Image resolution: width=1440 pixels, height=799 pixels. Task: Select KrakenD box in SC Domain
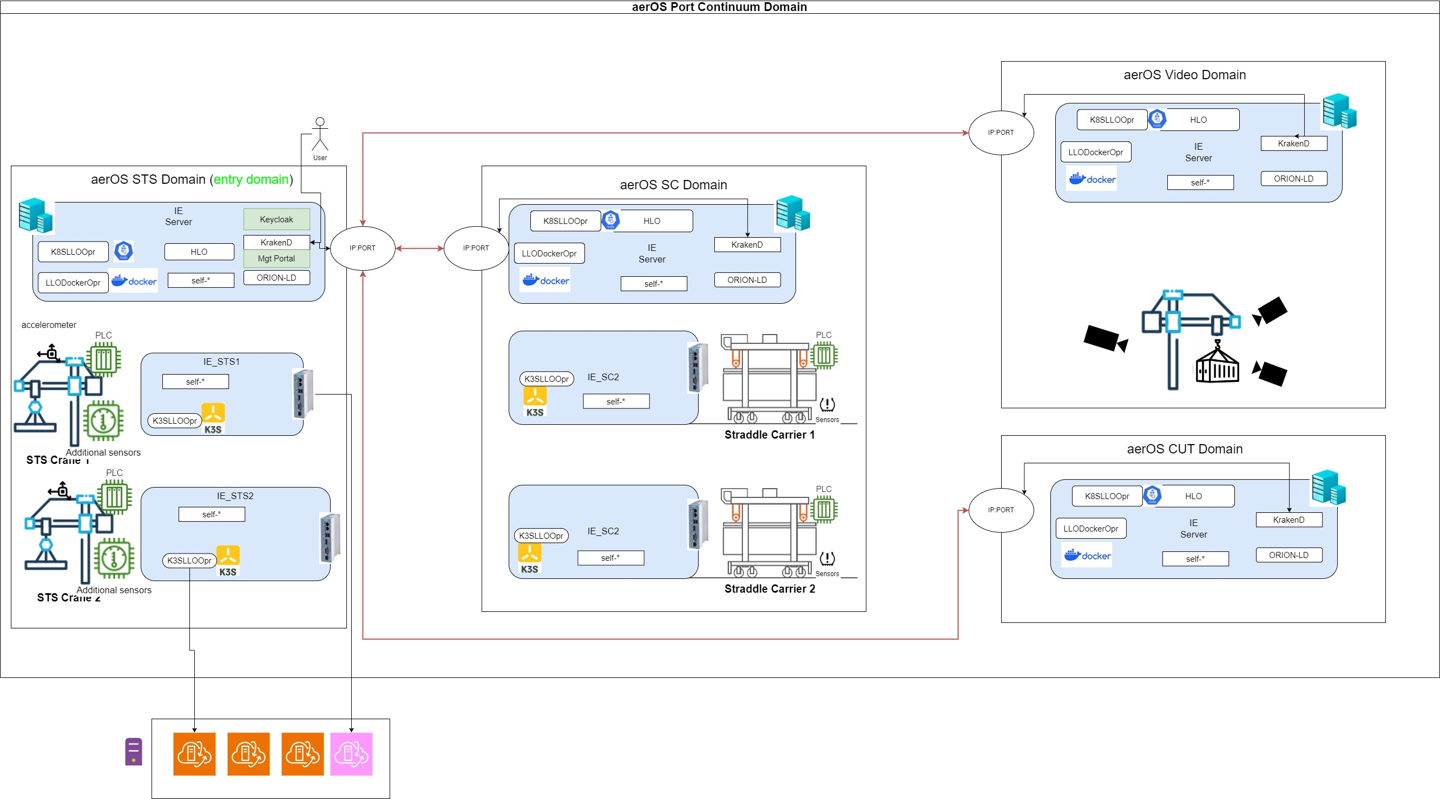747,245
